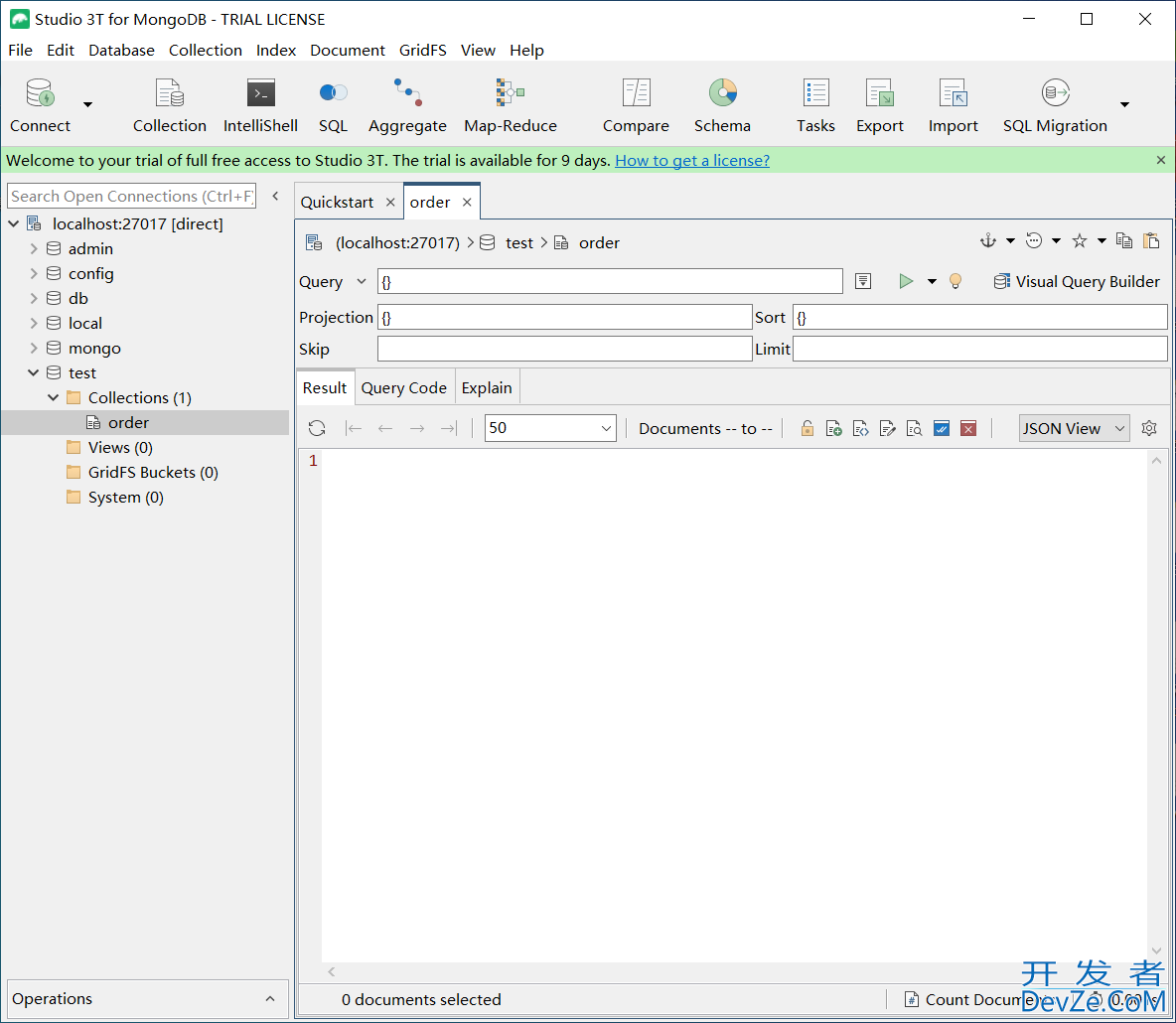Dismiss the trial welcome banner

[1161, 160]
